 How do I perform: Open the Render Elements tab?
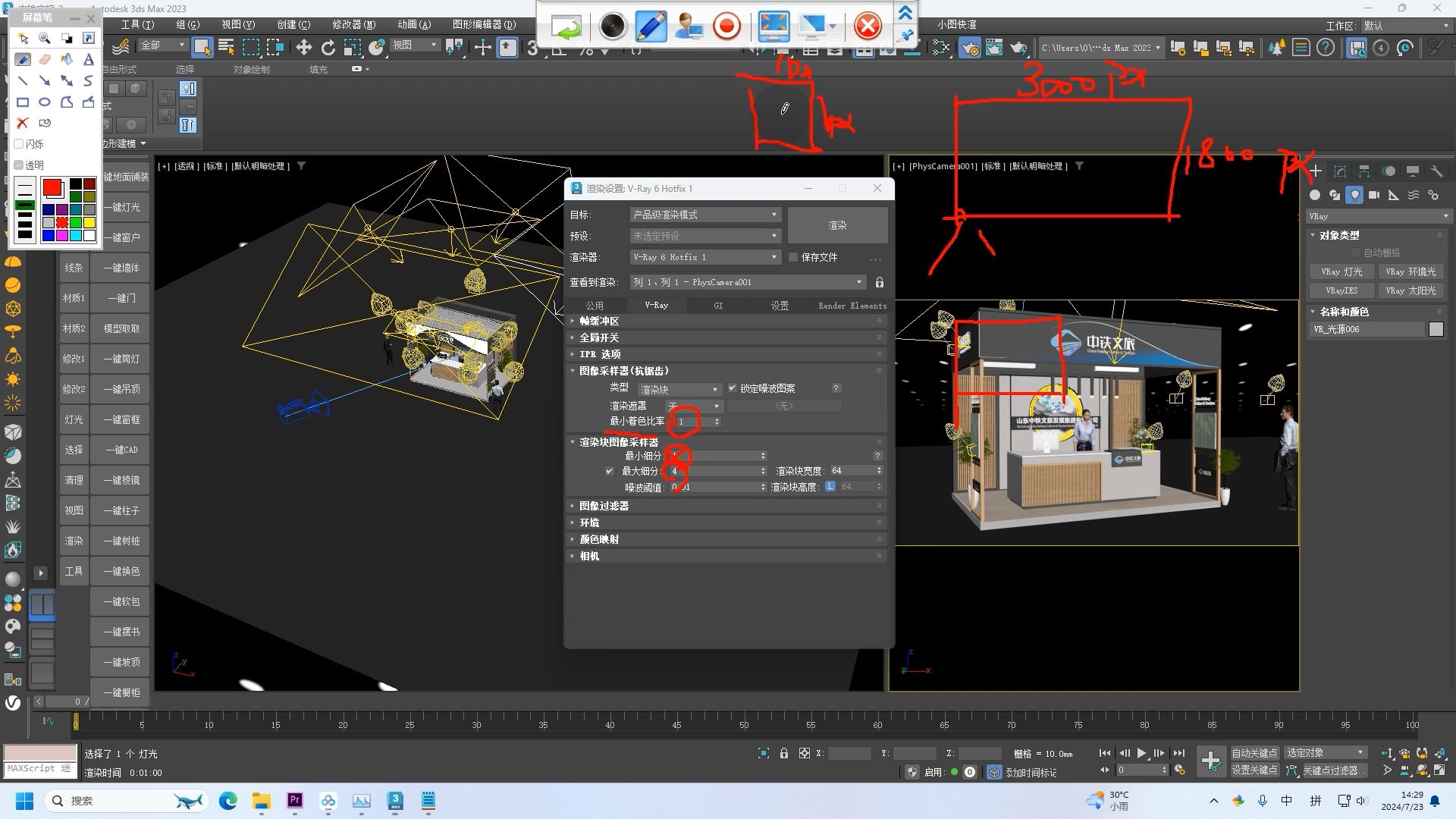(x=852, y=306)
